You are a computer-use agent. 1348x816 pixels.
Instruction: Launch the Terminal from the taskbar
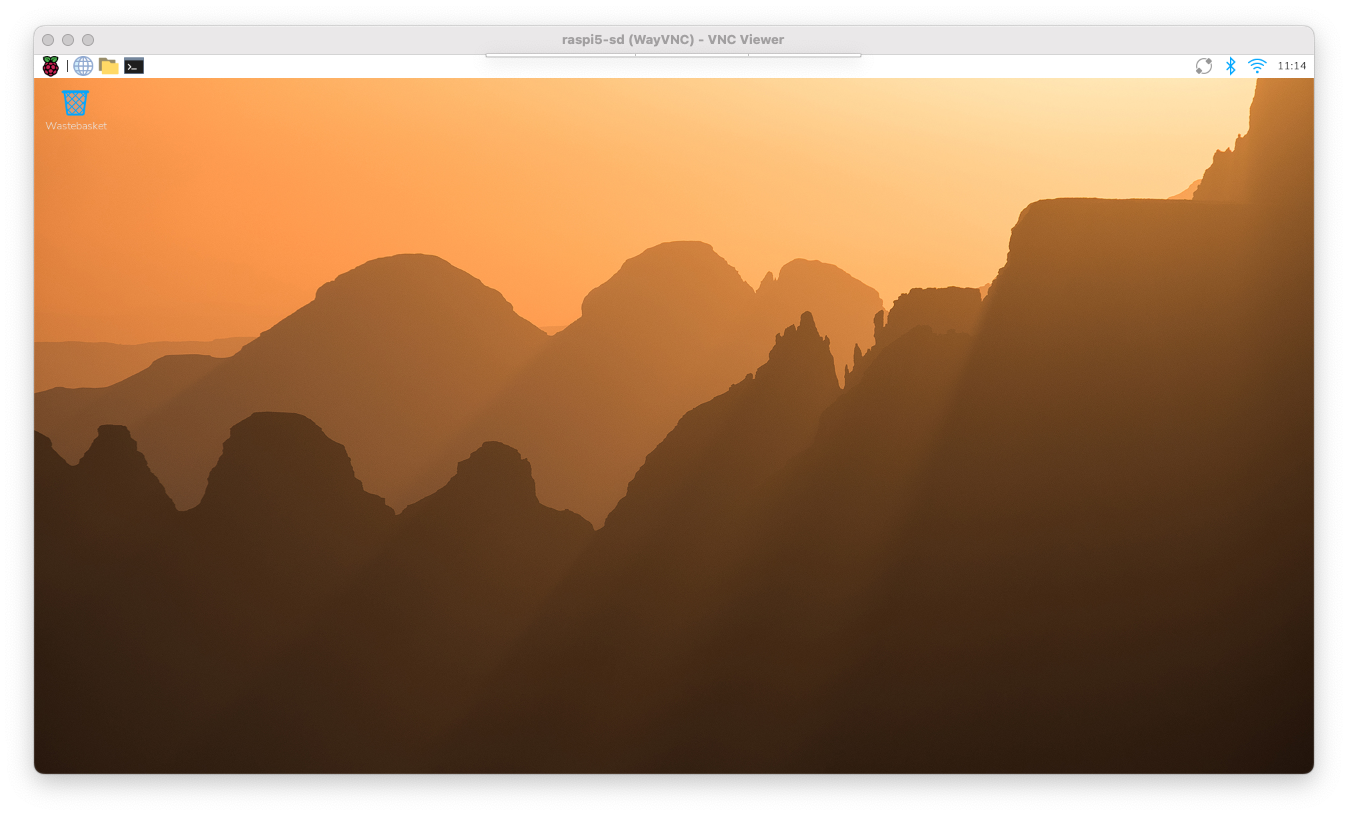(134, 66)
